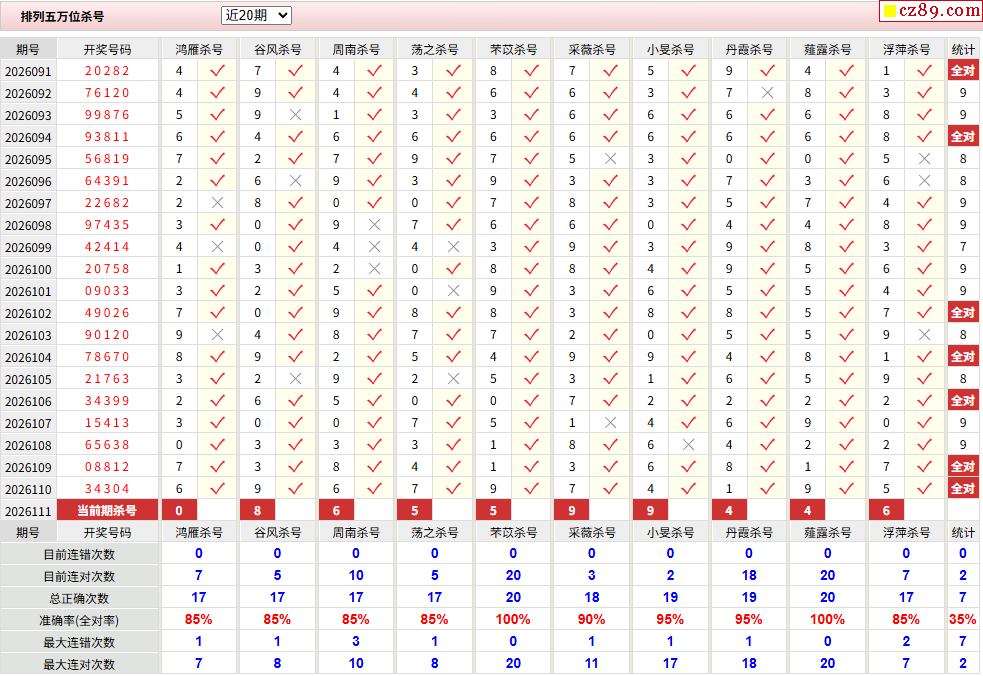Image resolution: width=983 pixels, height=676 pixels.
Task: Click the 最大连对次数 row label
Action: 79,664
